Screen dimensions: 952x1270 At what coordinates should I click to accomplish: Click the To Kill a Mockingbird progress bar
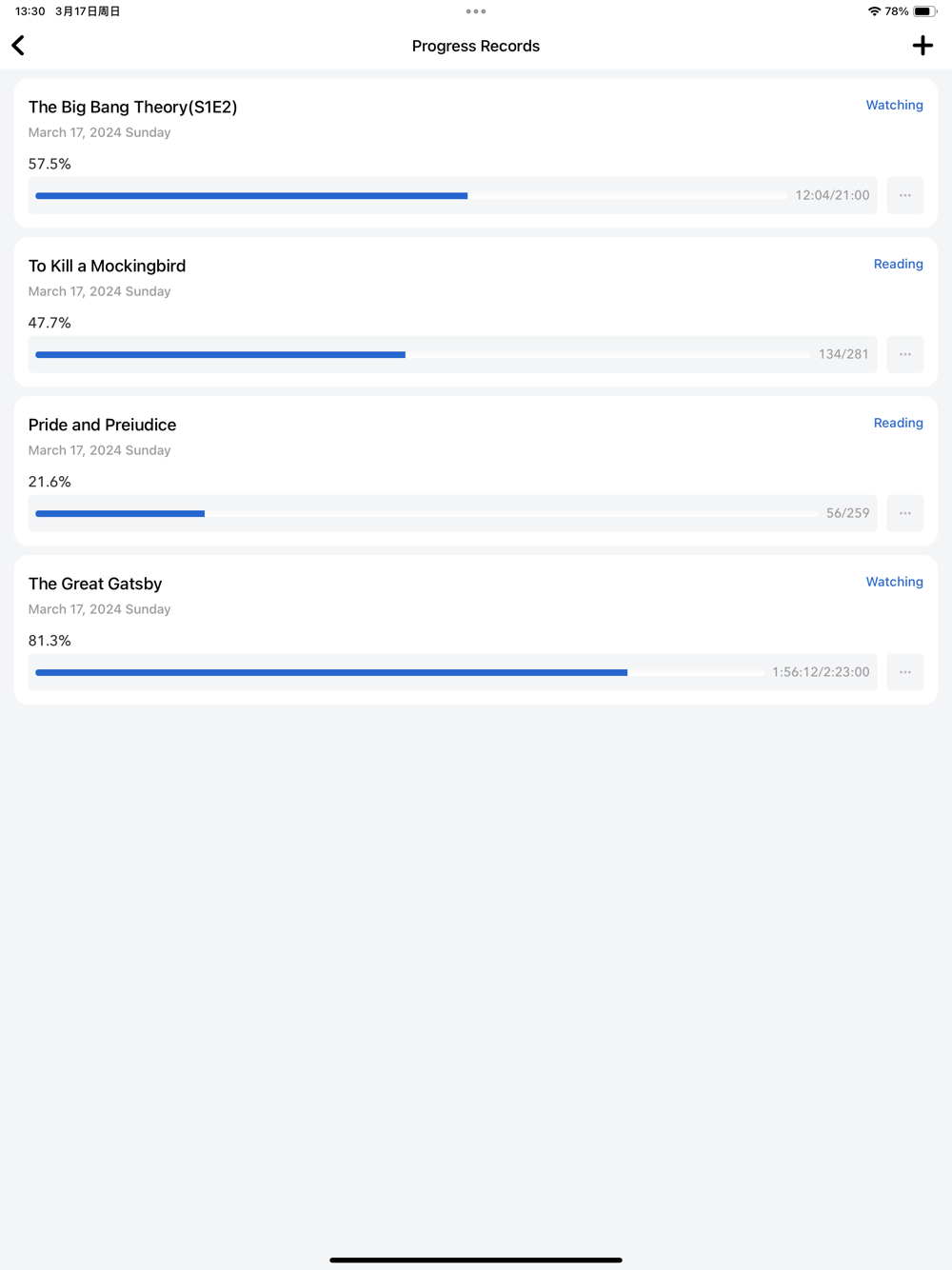click(x=423, y=355)
